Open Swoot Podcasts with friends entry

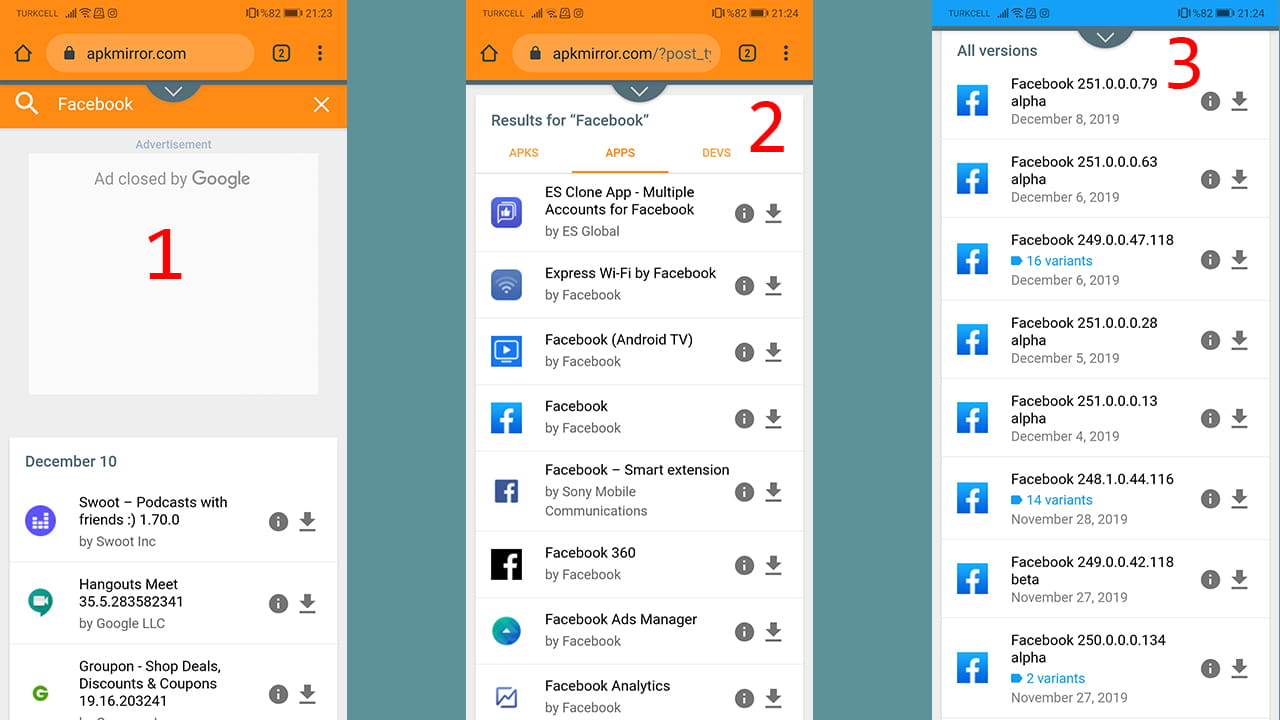173,521
